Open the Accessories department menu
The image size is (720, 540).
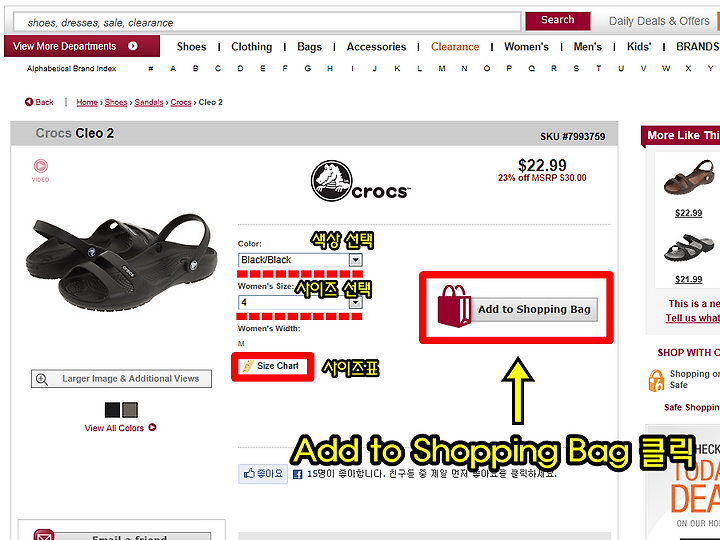coord(376,47)
